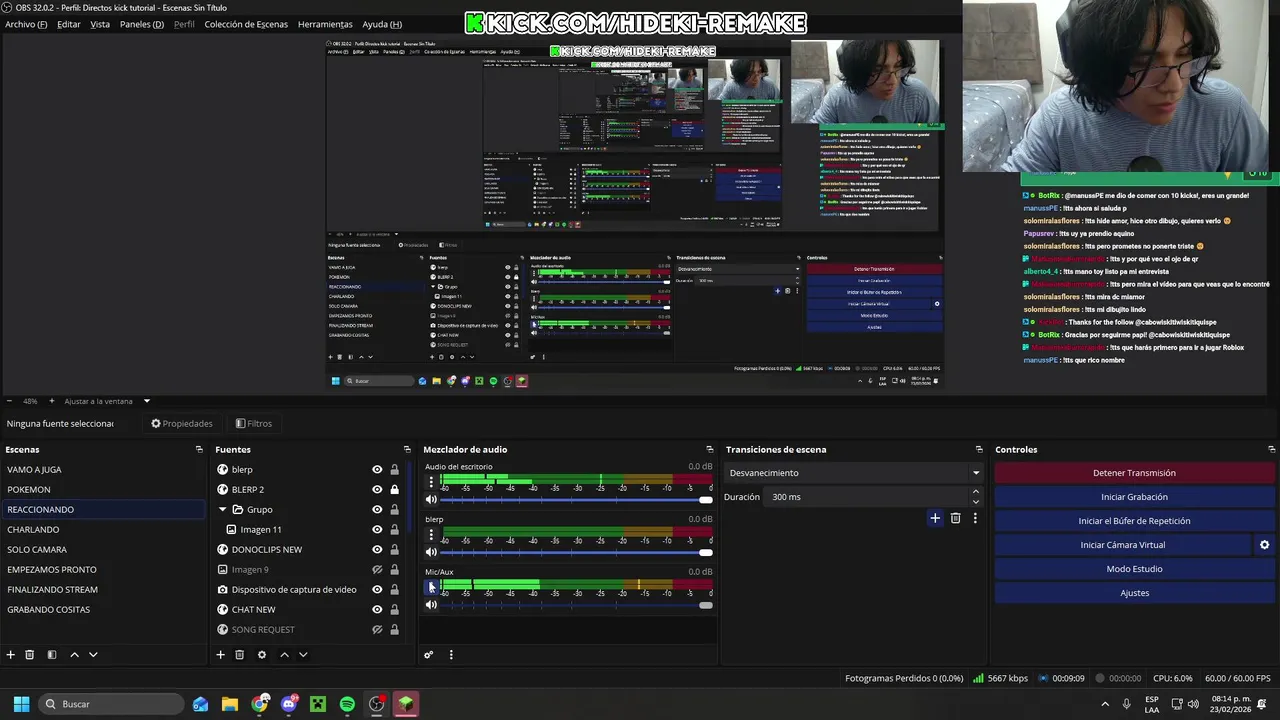This screenshot has width=1280, height=720.
Task: Open the Editar menu
Action: [x=69, y=24]
